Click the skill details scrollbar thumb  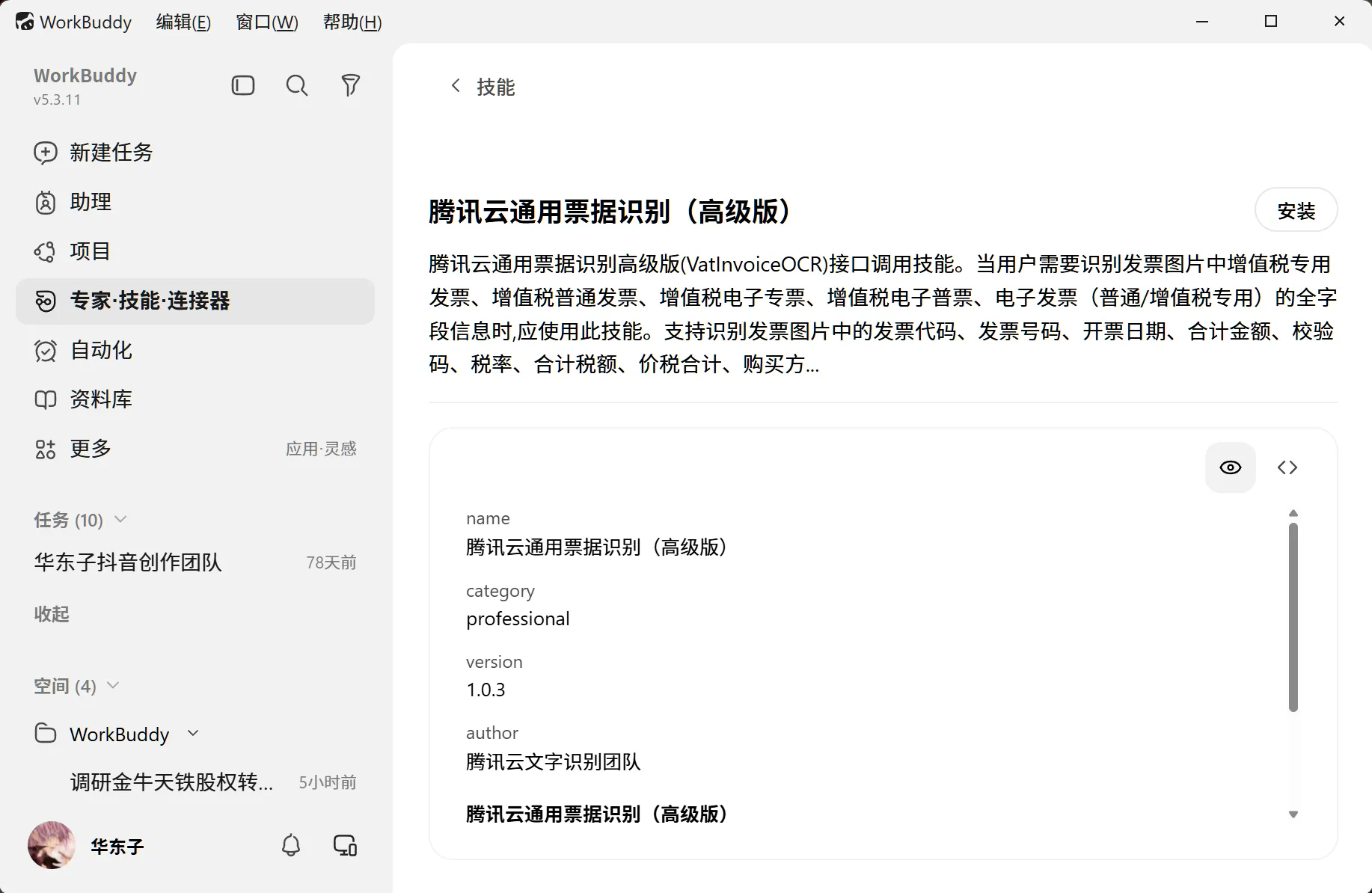point(1293,617)
